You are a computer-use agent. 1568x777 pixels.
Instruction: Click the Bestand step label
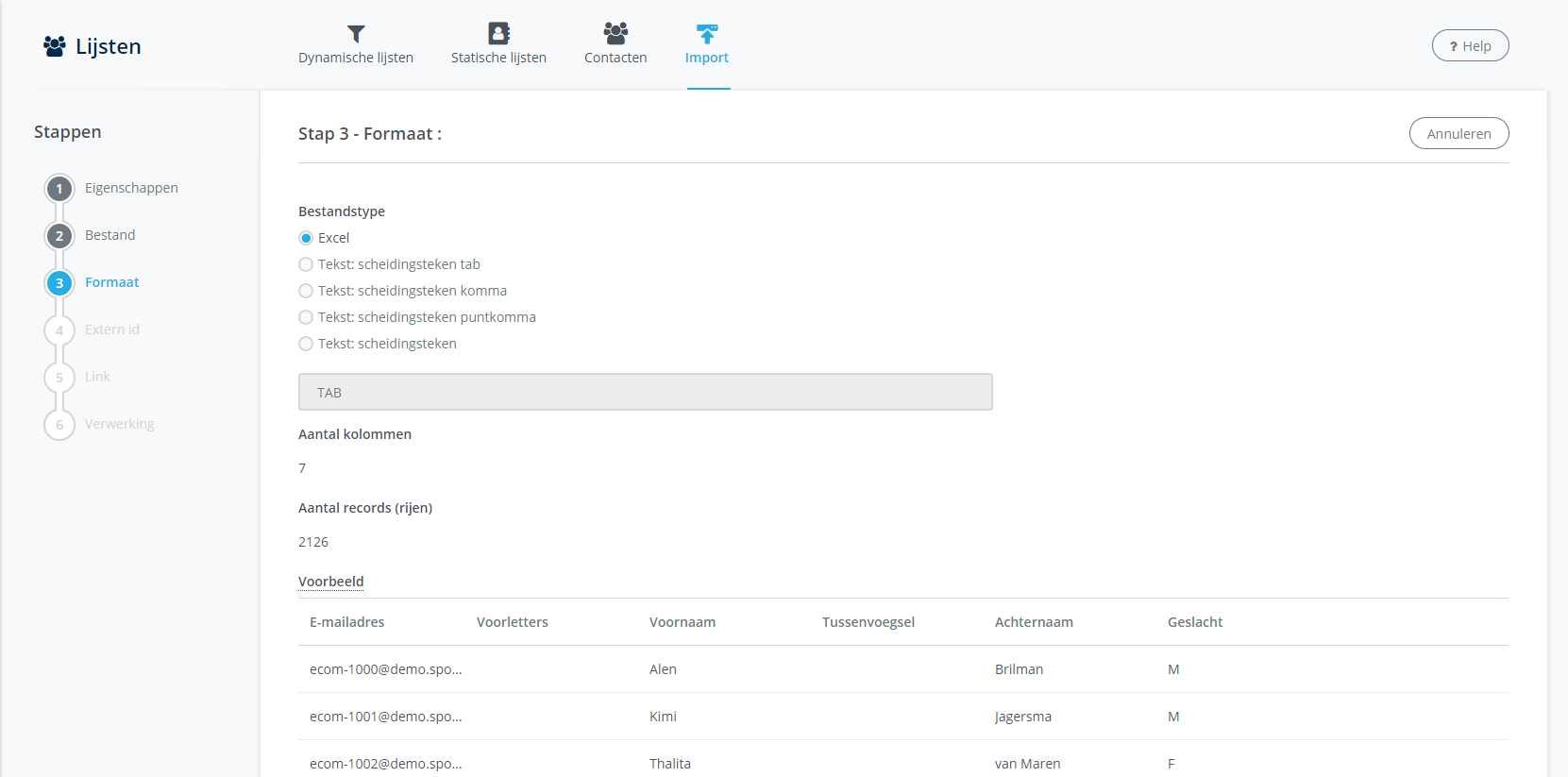(110, 235)
